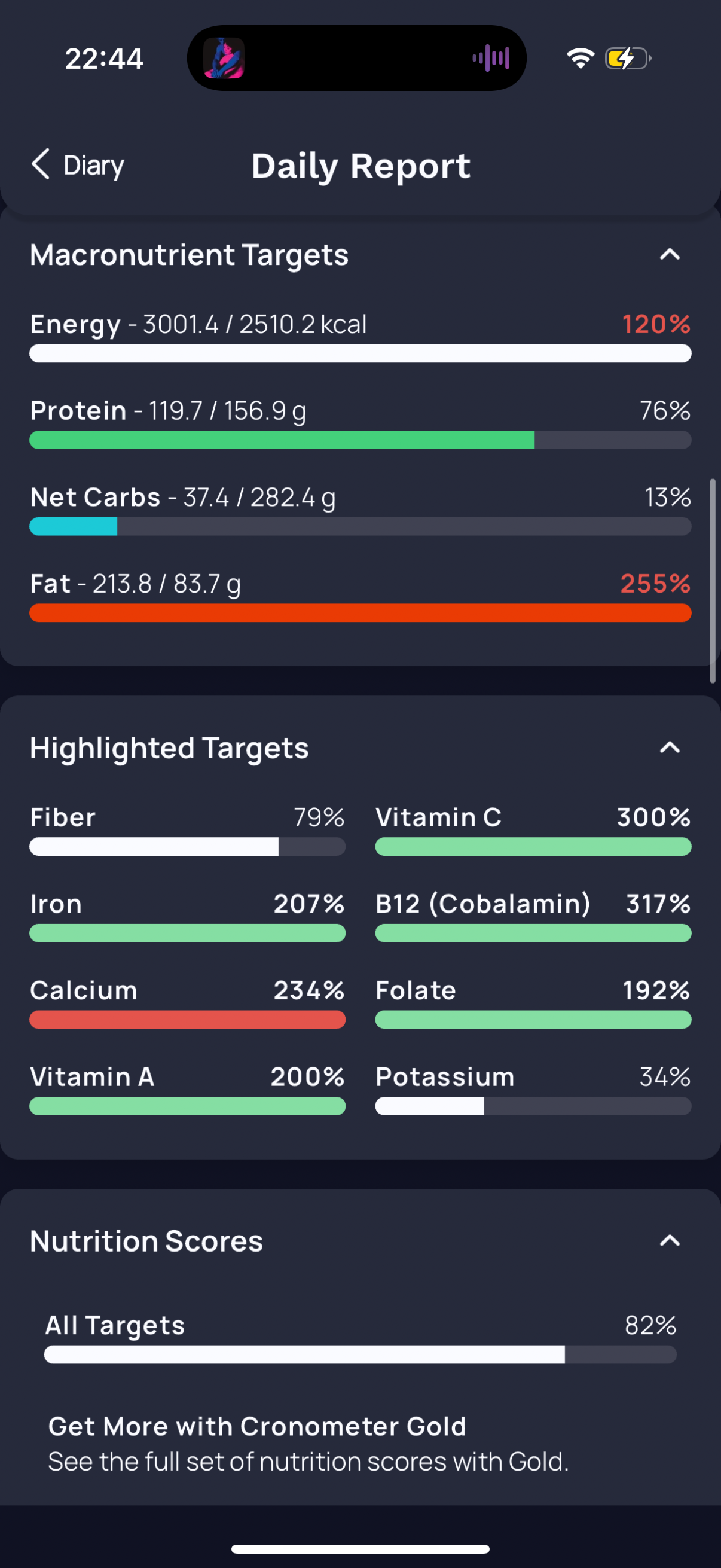Select the red Calcium bar
Viewport: 721px width, 1568px height.
(187, 1020)
